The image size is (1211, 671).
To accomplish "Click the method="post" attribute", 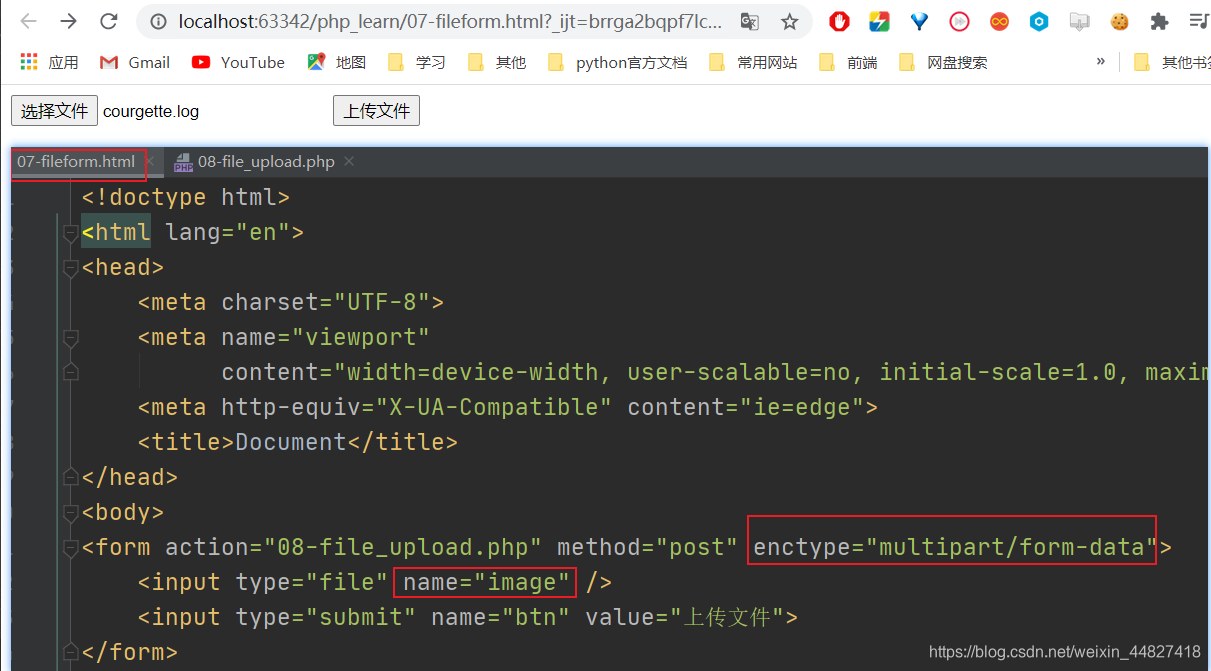I will click(x=647, y=547).
